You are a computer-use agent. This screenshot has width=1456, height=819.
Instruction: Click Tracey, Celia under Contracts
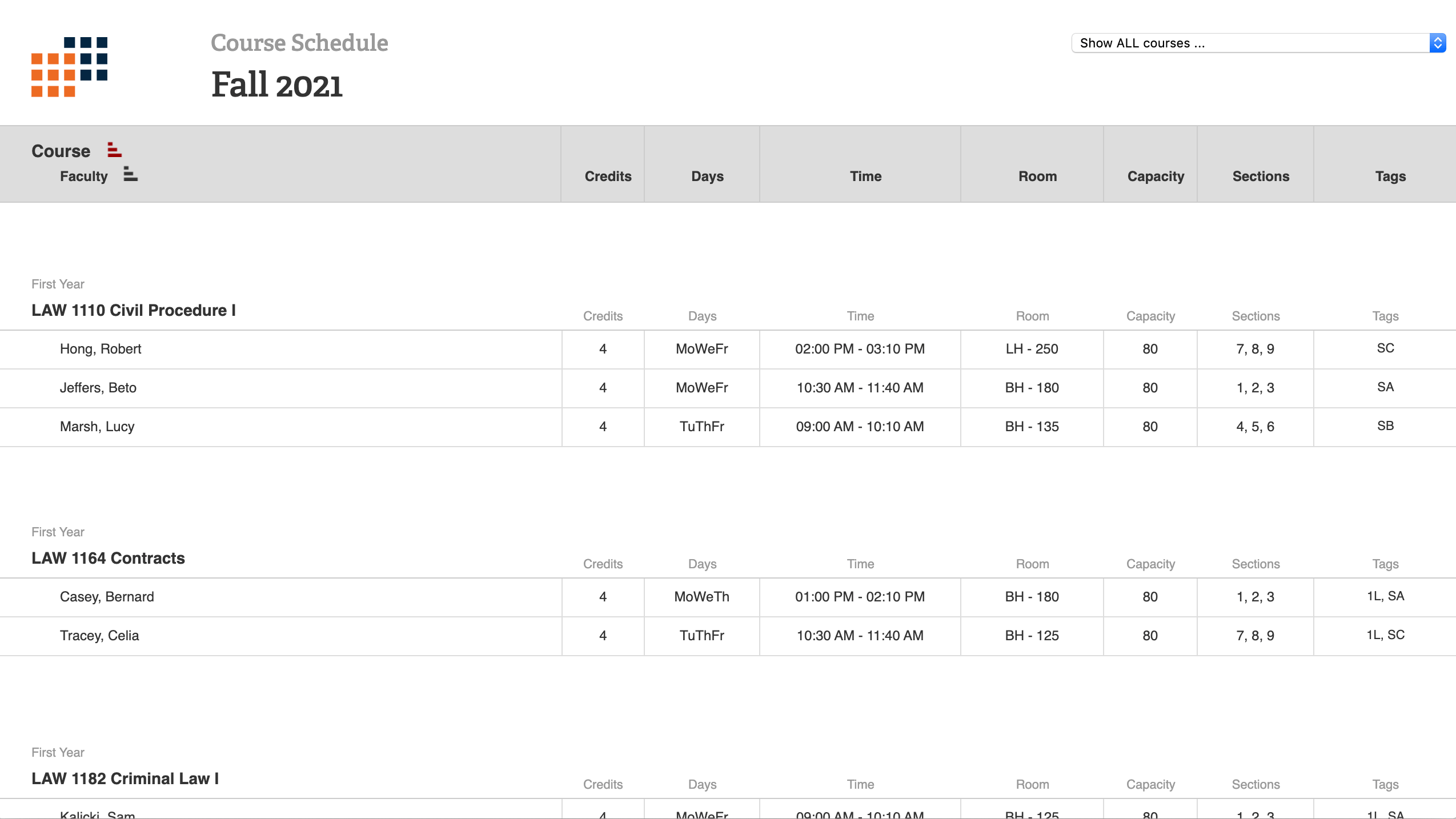[x=99, y=636]
